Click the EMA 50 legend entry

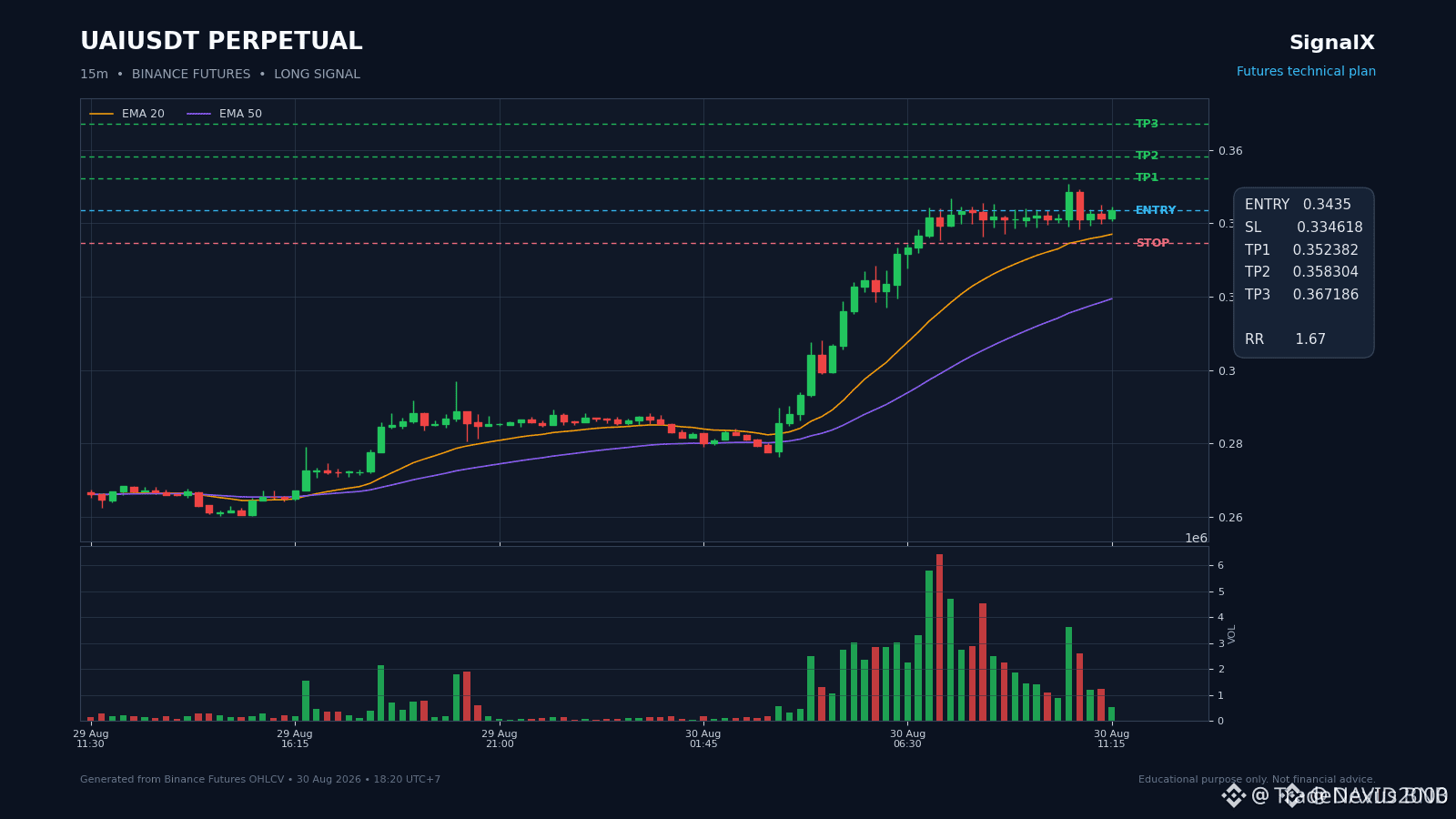coord(225,114)
